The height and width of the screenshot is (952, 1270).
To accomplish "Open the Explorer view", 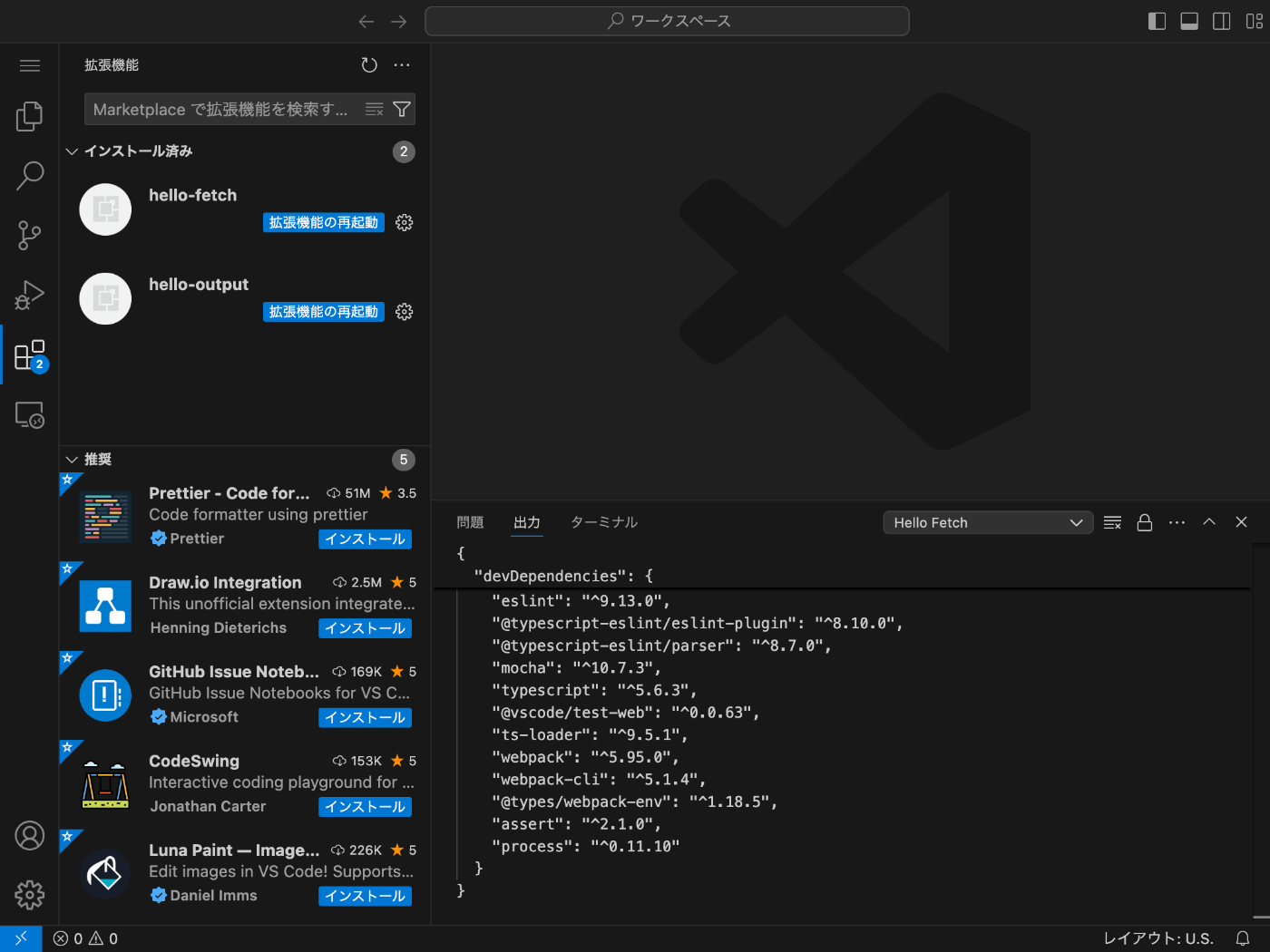I will tap(30, 116).
